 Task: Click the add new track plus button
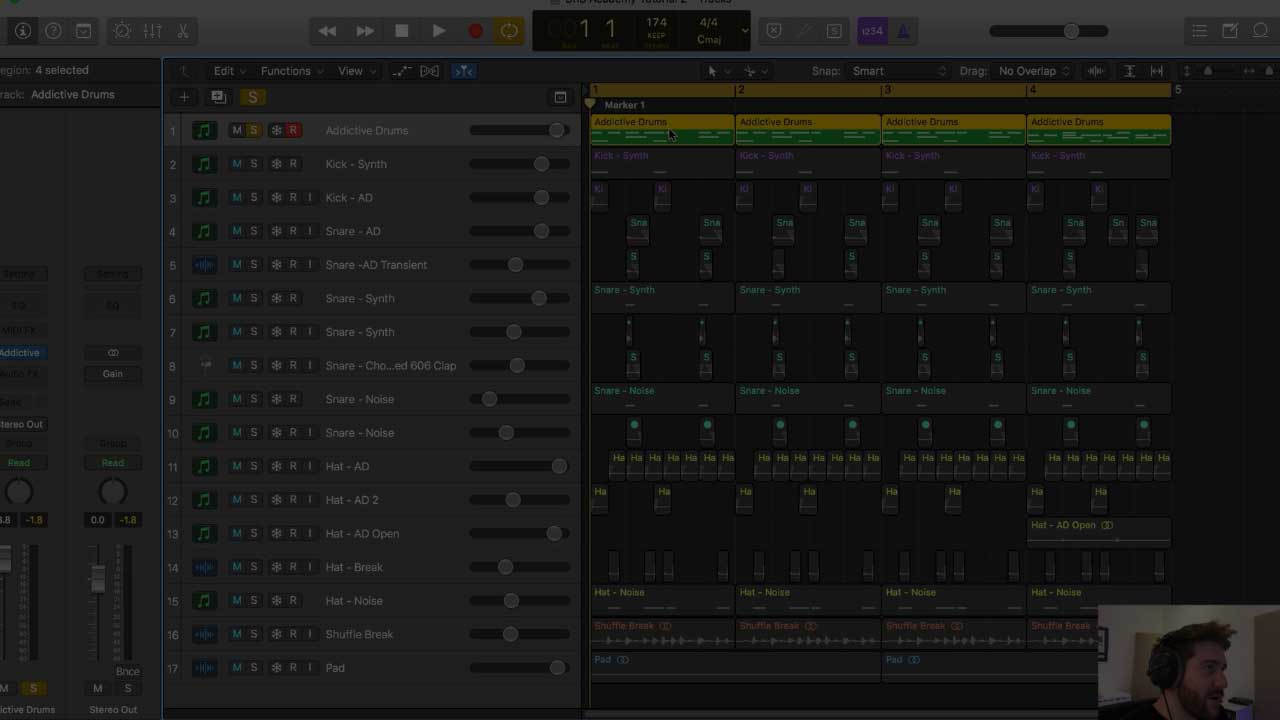click(184, 97)
